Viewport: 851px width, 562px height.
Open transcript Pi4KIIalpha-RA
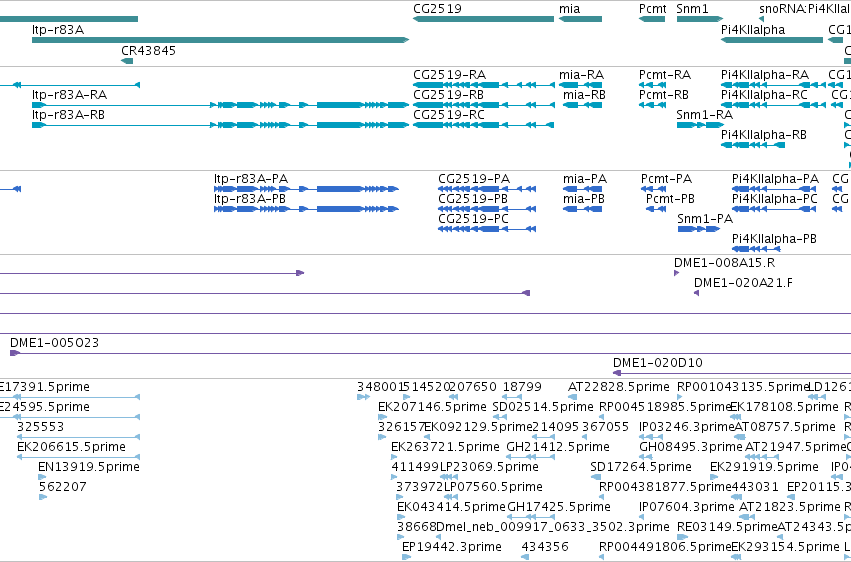click(x=773, y=85)
